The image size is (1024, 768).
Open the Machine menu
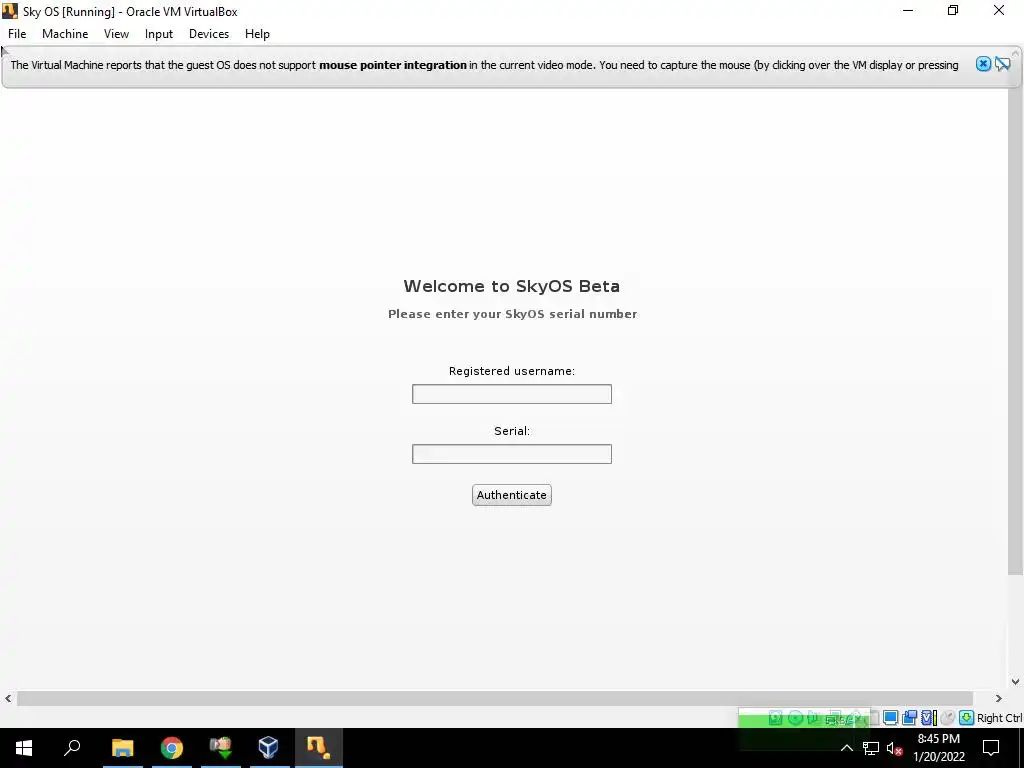[65, 34]
